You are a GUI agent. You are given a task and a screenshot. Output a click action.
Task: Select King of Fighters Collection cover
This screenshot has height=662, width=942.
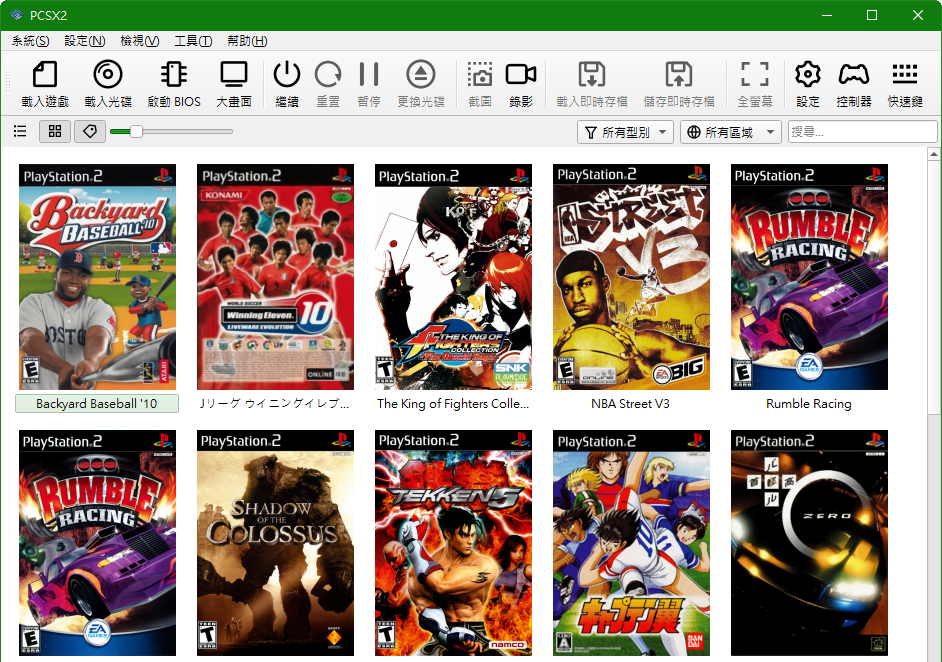pos(453,277)
